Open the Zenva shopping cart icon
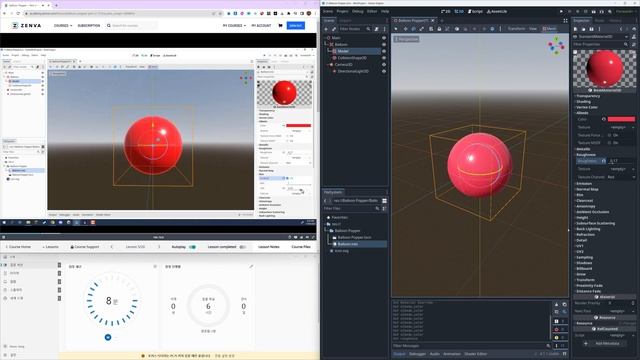The height and width of the screenshot is (360, 640). click(x=280, y=25)
